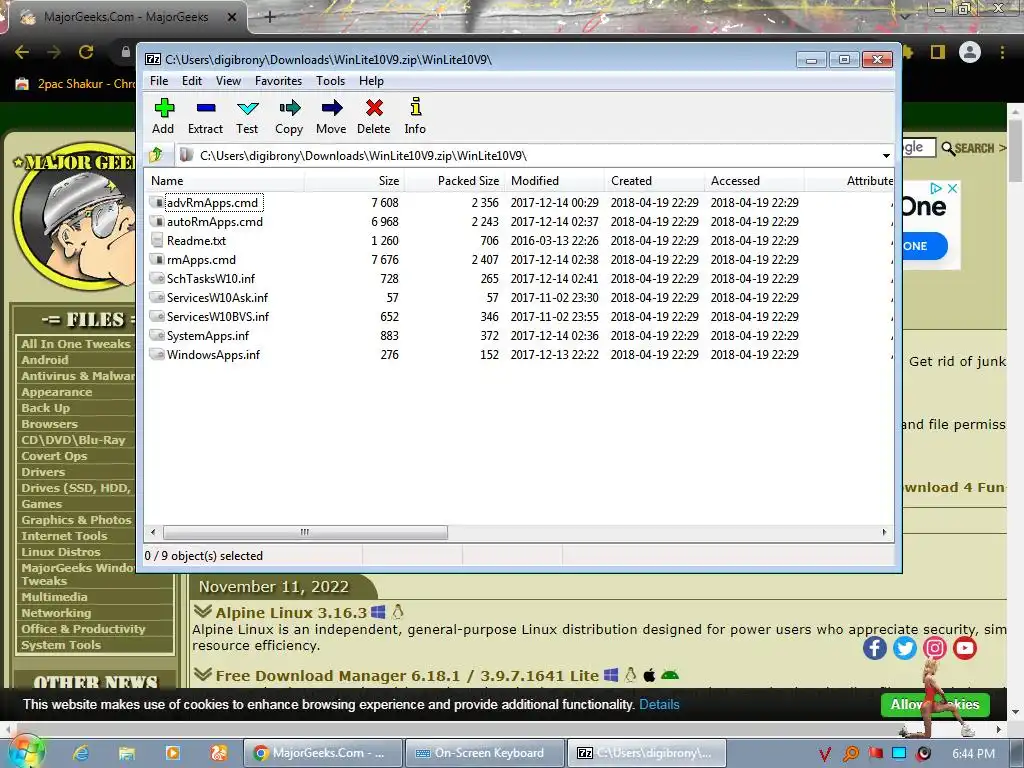1024x768 pixels.
Task: Select the WindowsApps.inf file
Action: 213,355
